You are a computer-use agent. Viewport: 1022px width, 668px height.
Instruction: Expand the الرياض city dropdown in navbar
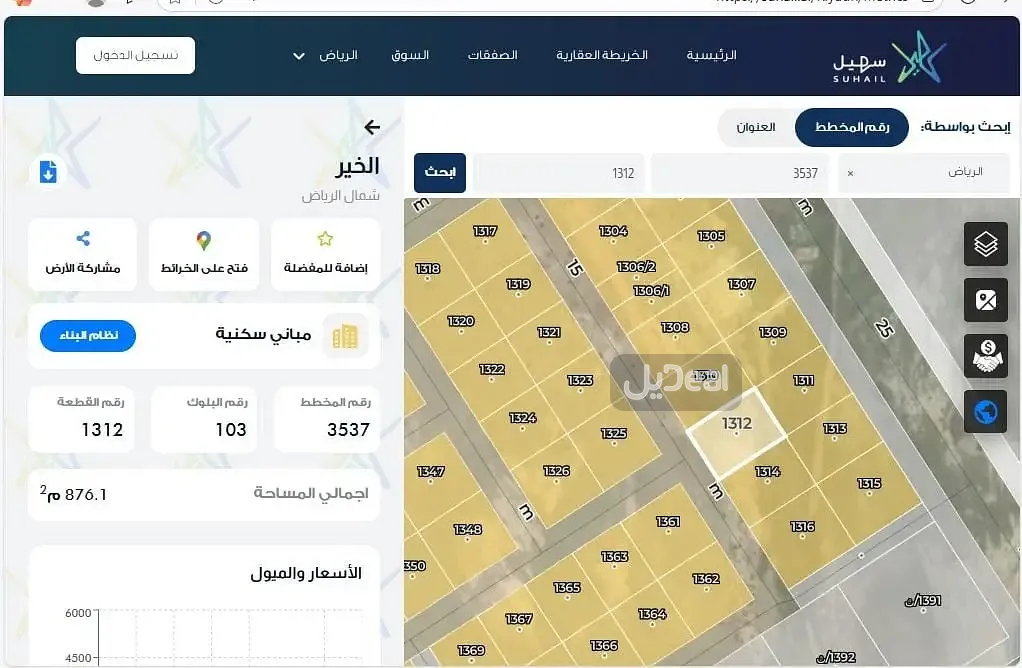pyautogui.click(x=326, y=55)
